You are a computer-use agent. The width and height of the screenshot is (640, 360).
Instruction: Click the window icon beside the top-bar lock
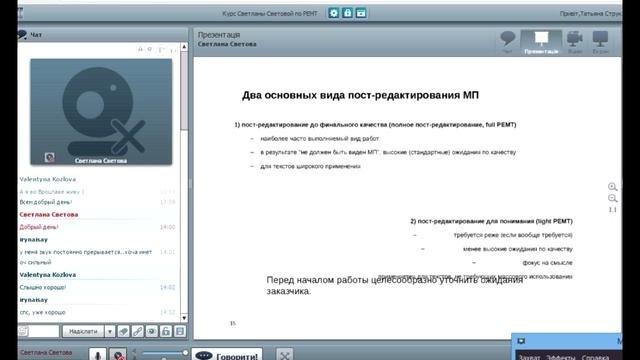[x=361, y=13]
